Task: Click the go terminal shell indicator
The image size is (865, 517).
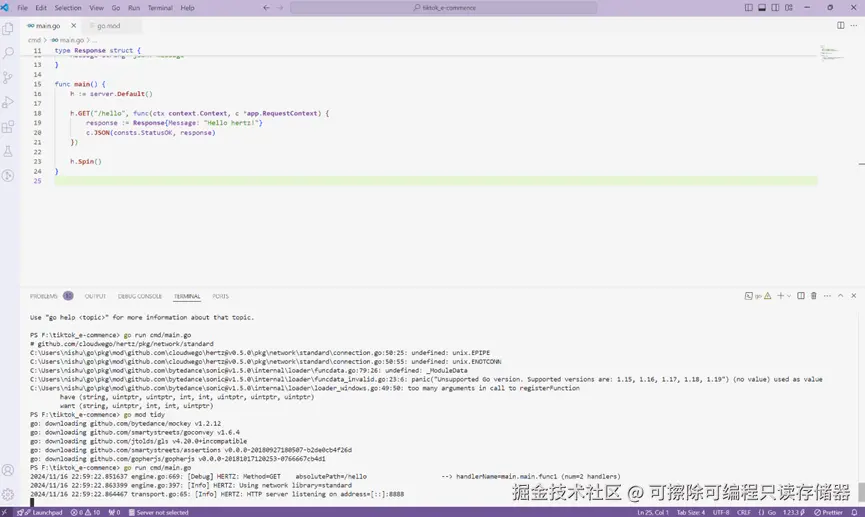Action: 757,296
